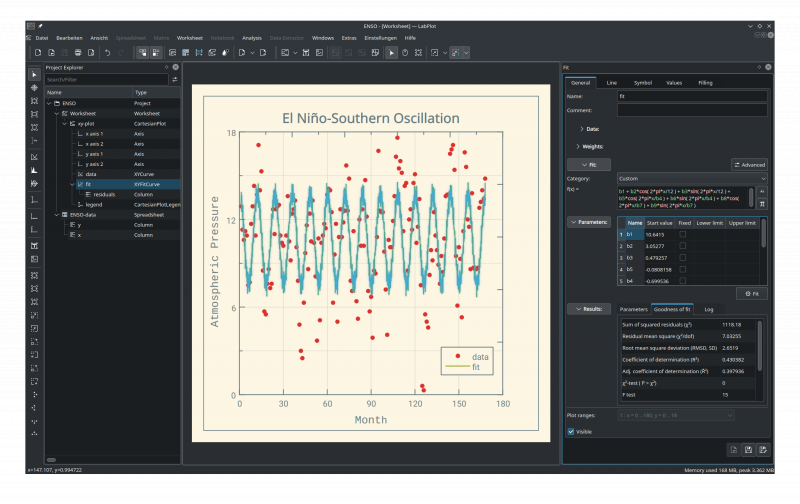800x504 pixels.
Task: Click the functions button beside formula field
Action: click(762, 191)
